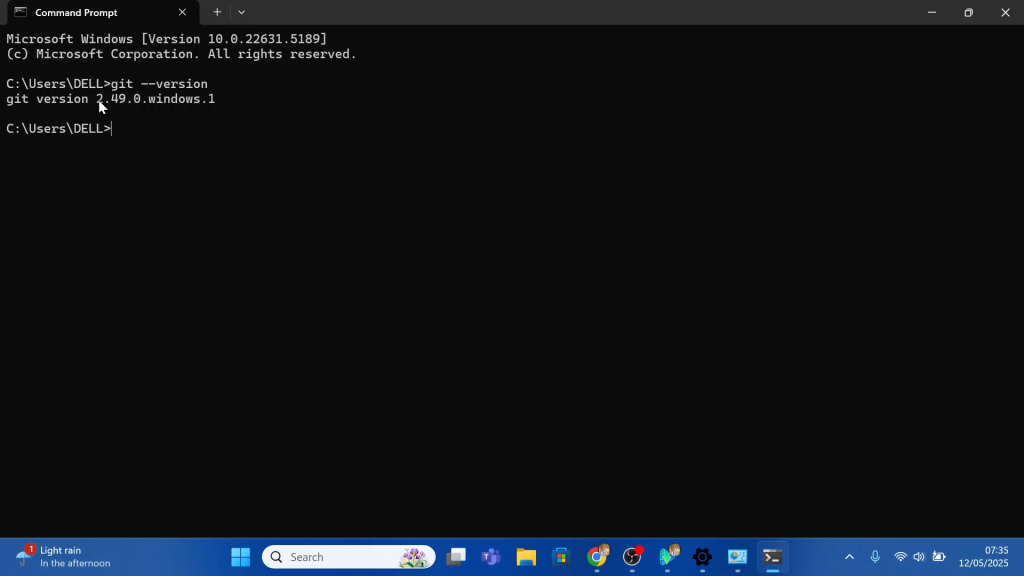Click the battery status icon

[x=939, y=557]
